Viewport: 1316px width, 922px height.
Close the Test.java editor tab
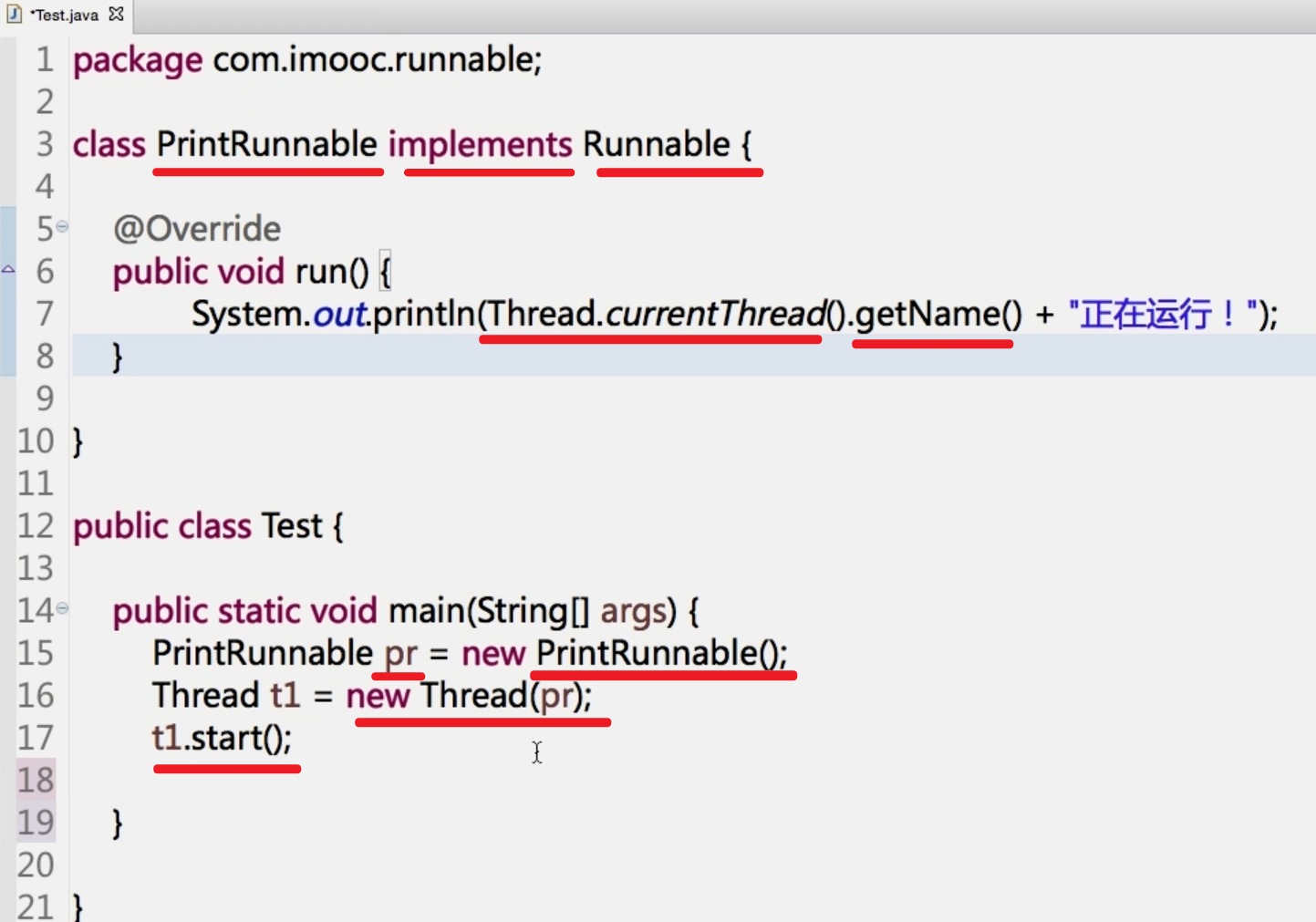pos(116,14)
